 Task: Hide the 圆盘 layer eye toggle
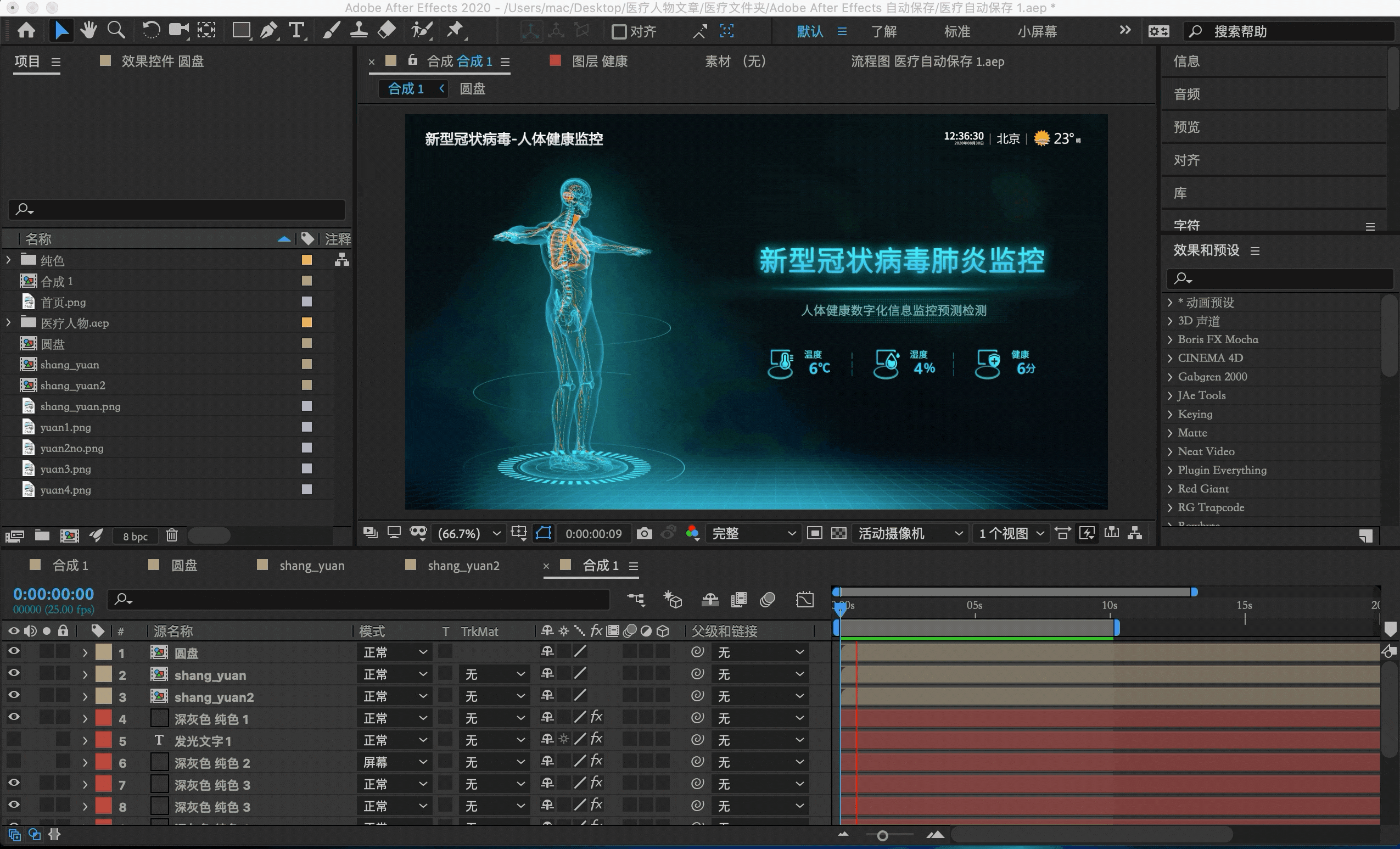pyautogui.click(x=14, y=651)
